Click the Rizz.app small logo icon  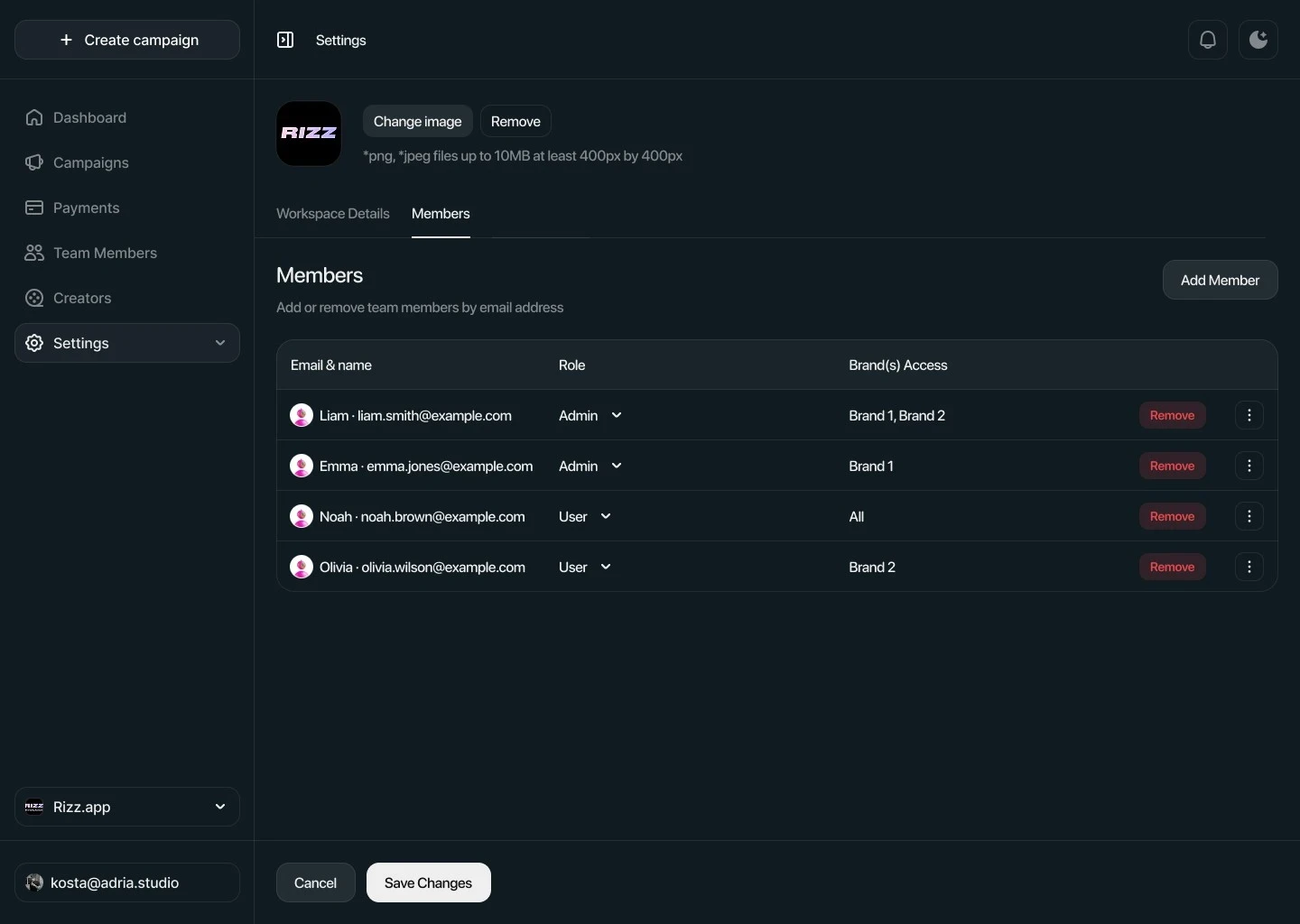(34, 807)
